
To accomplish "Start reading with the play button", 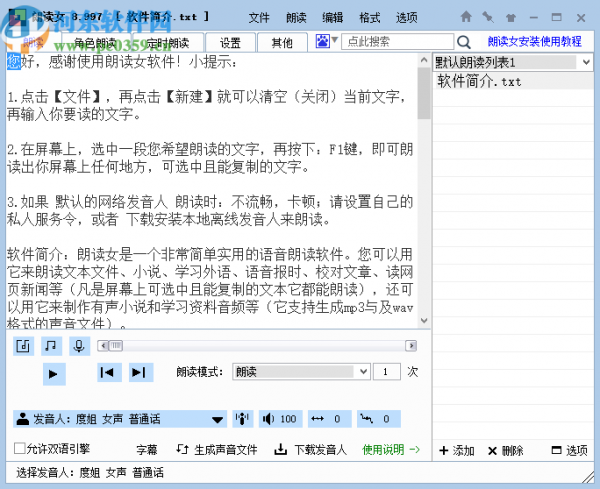I will coord(54,374).
